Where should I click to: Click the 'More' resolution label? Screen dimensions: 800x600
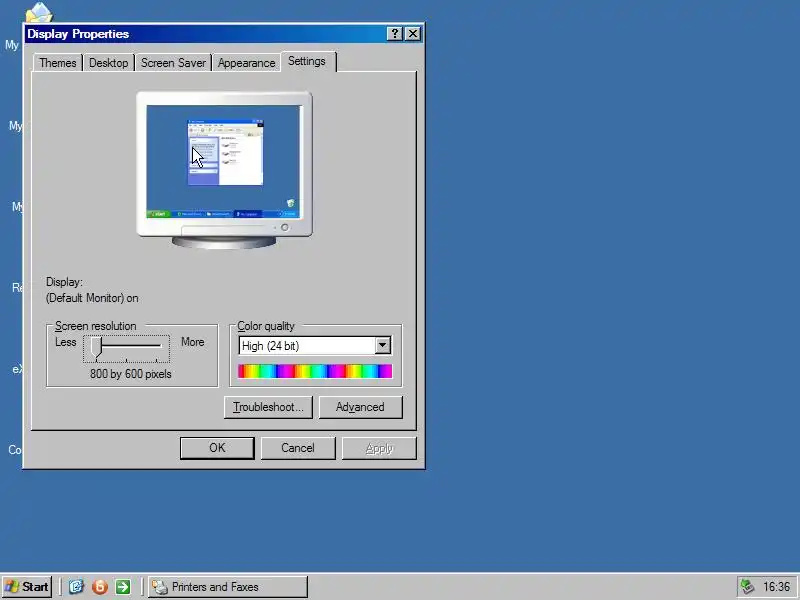(192, 342)
